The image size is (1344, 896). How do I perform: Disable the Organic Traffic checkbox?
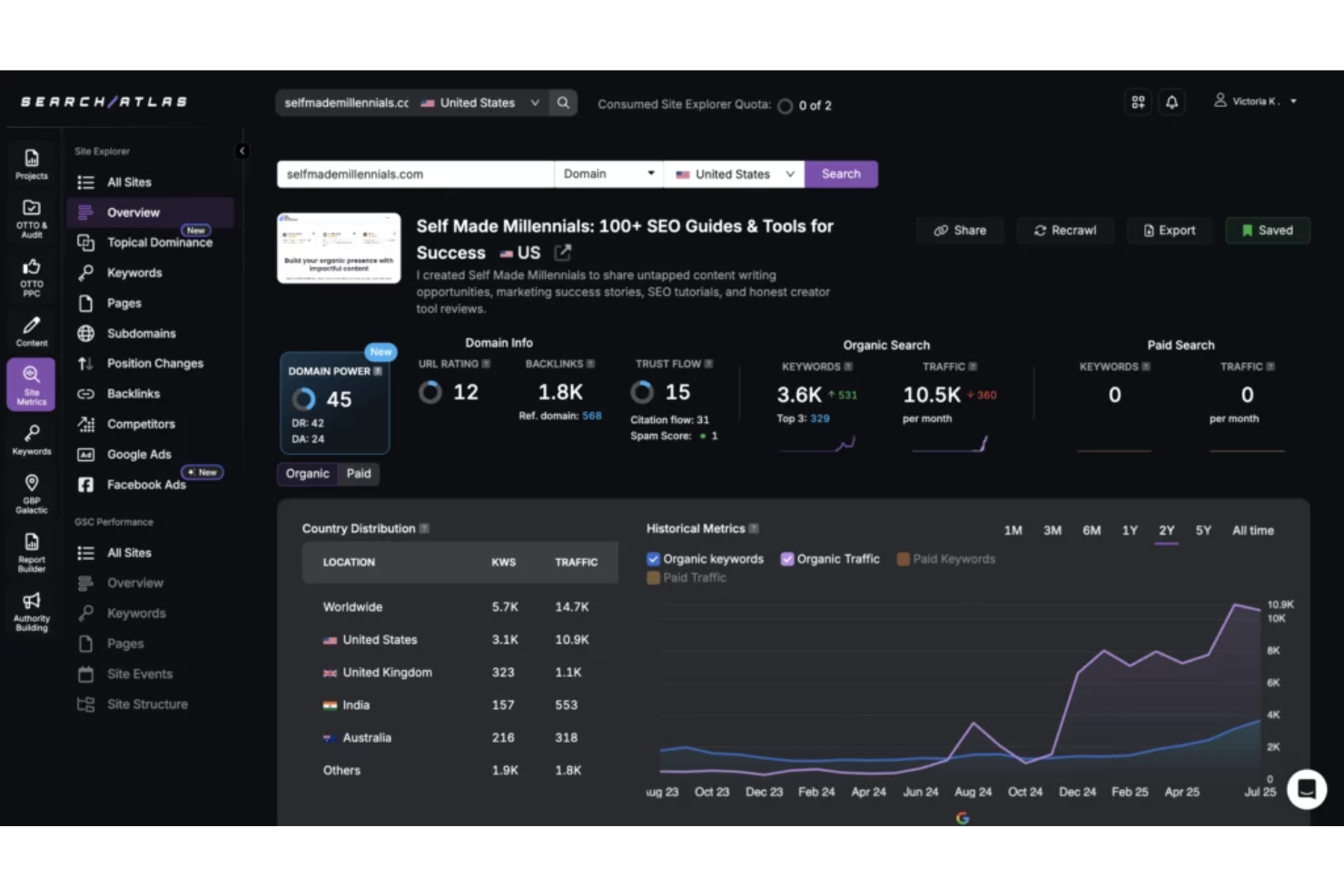[787, 558]
